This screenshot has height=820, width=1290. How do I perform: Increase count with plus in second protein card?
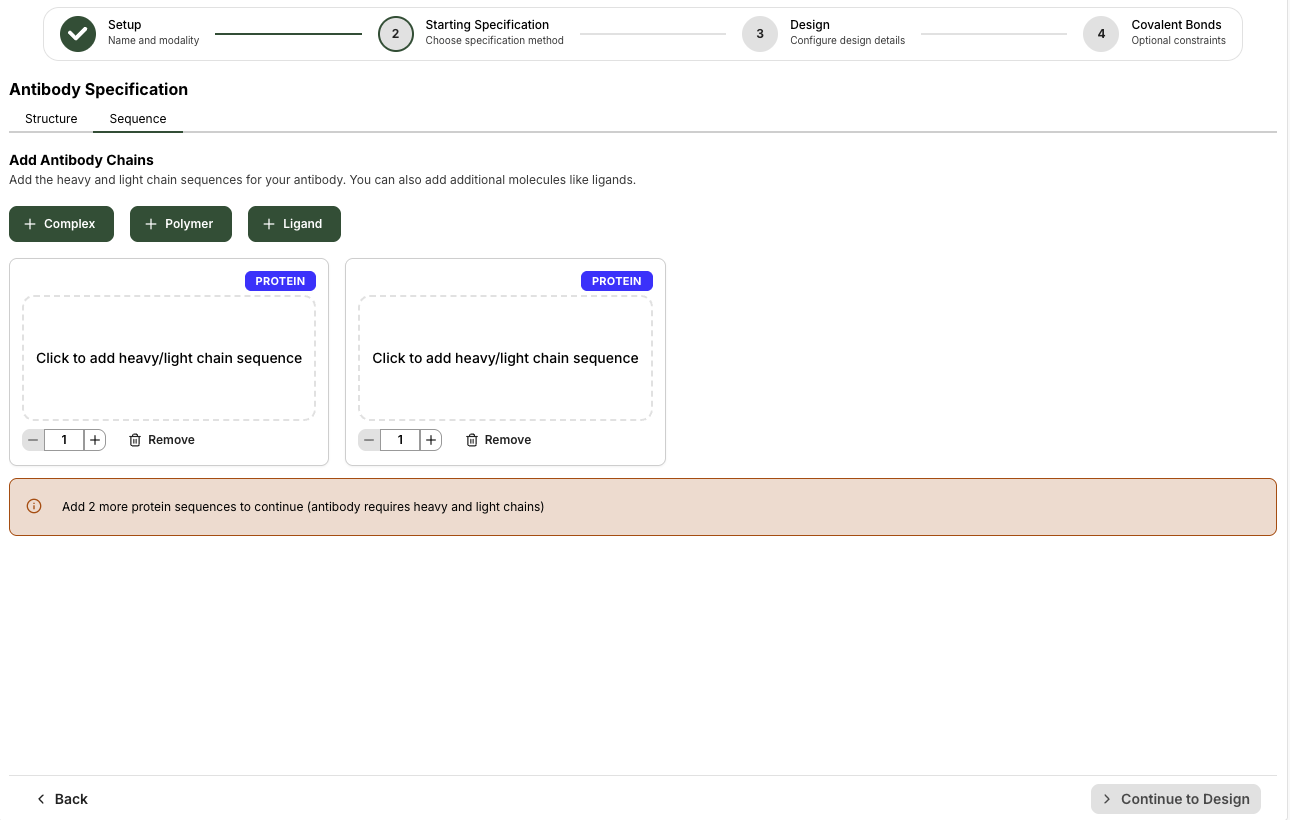pos(431,440)
